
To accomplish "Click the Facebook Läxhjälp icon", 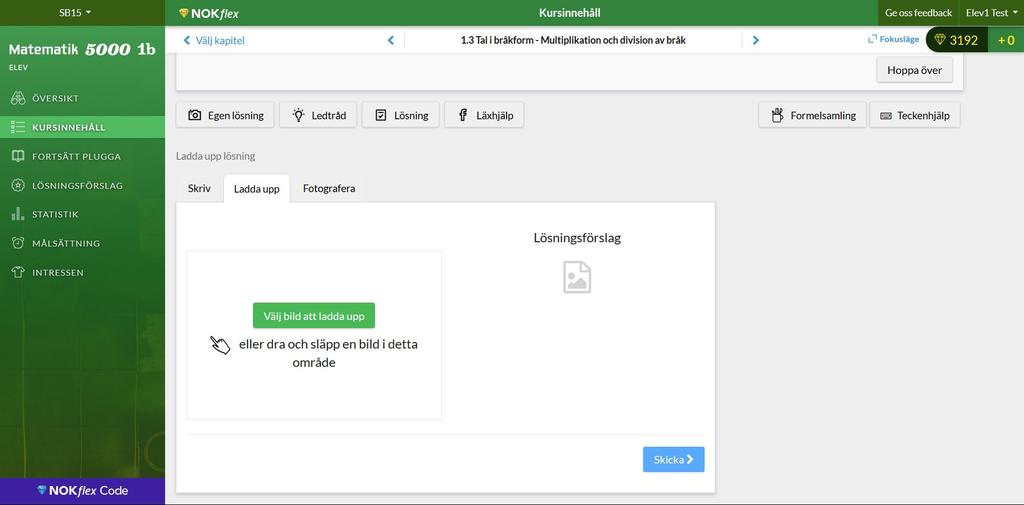I will coord(463,115).
